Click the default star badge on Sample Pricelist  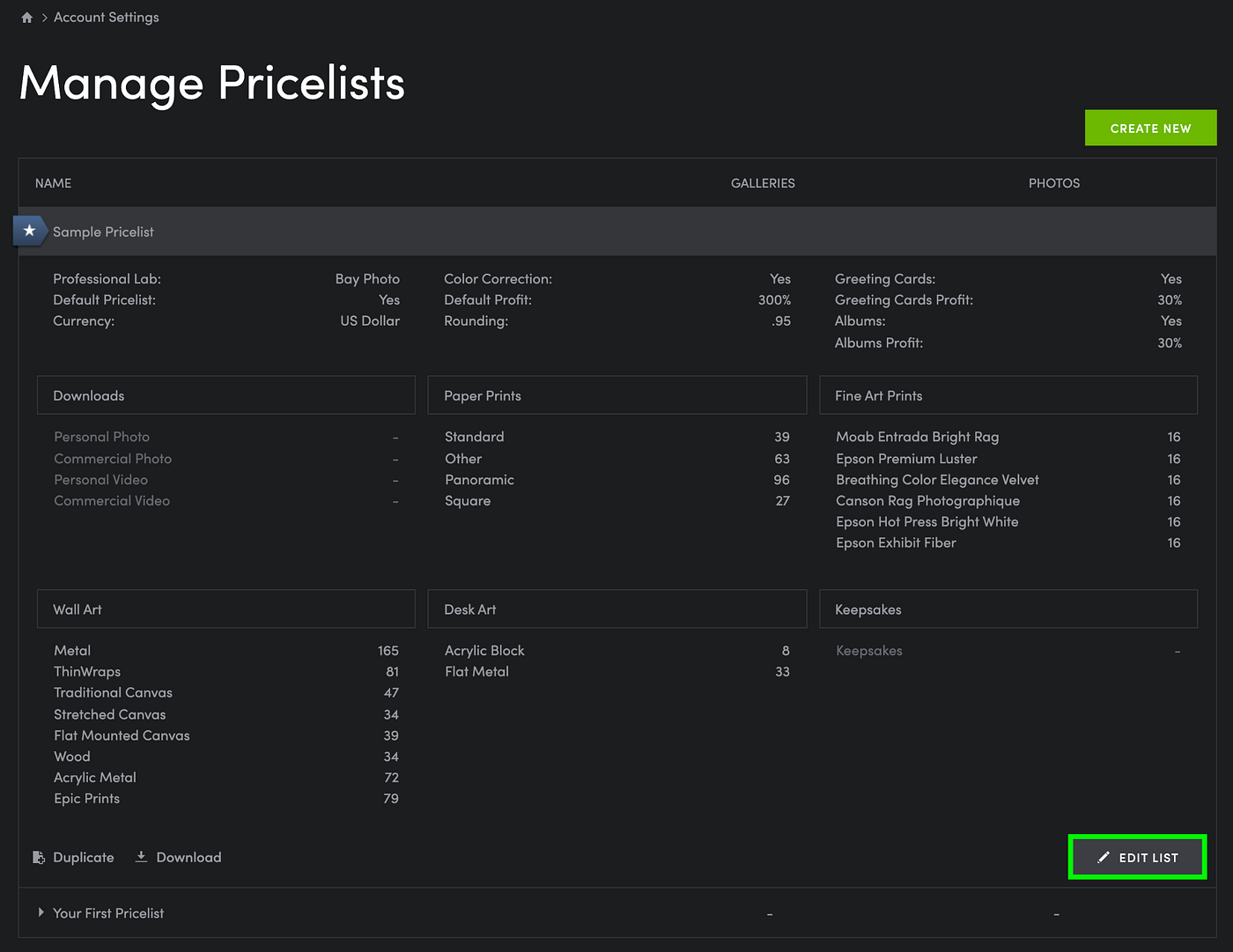(29, 231)
